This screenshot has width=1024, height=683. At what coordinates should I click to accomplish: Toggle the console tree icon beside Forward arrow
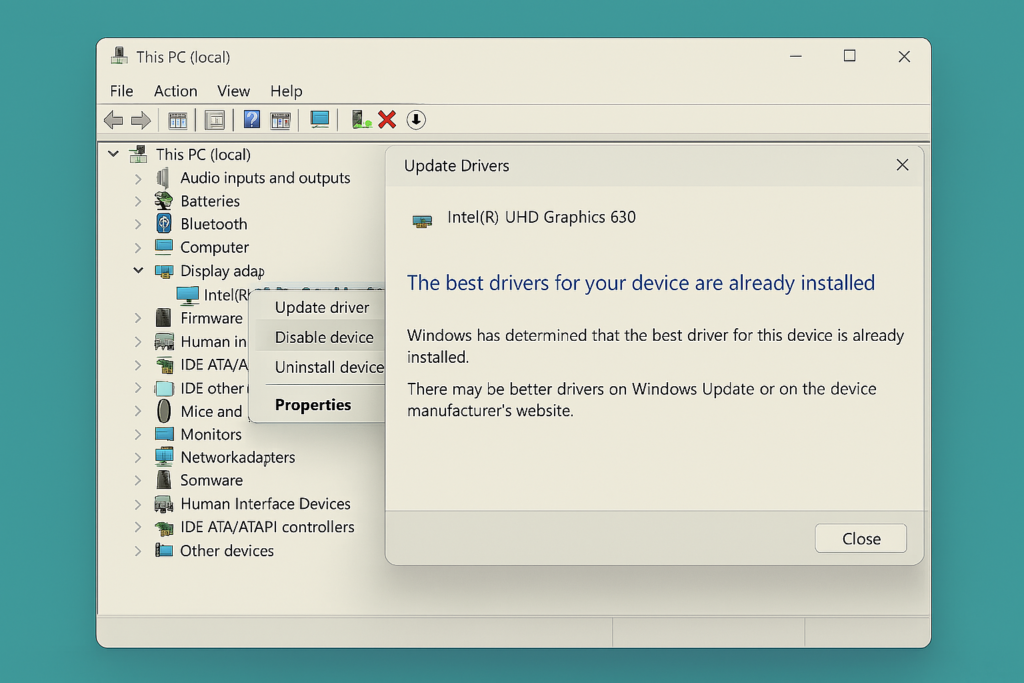pyautogui.click(x=177, y=120)
